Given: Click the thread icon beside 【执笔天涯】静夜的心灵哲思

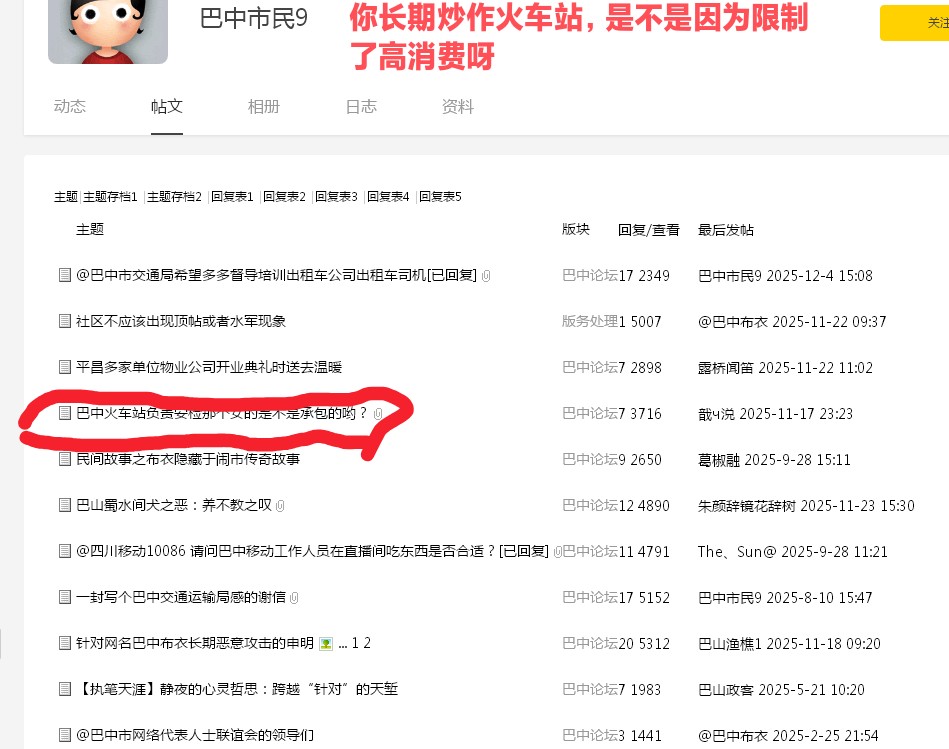Looking at the screenshot, I should (65, 689).
